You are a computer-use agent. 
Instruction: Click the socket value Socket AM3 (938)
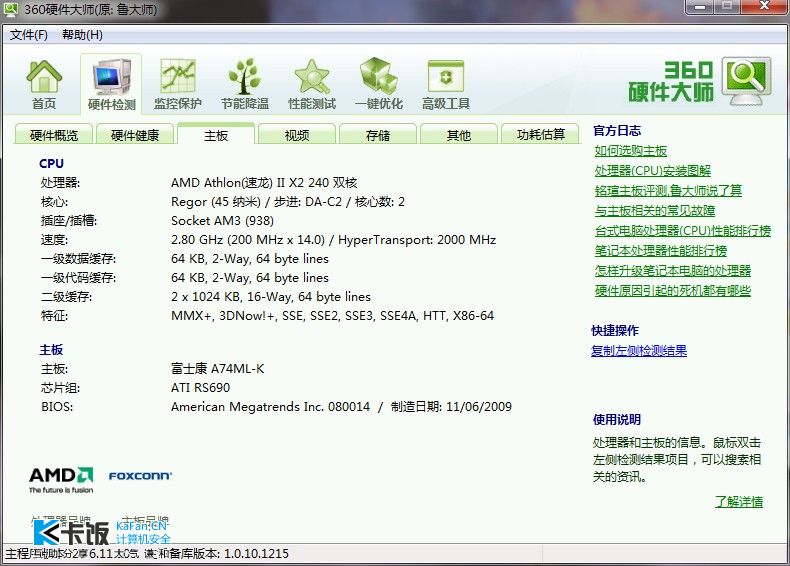[x=222, y=221]
